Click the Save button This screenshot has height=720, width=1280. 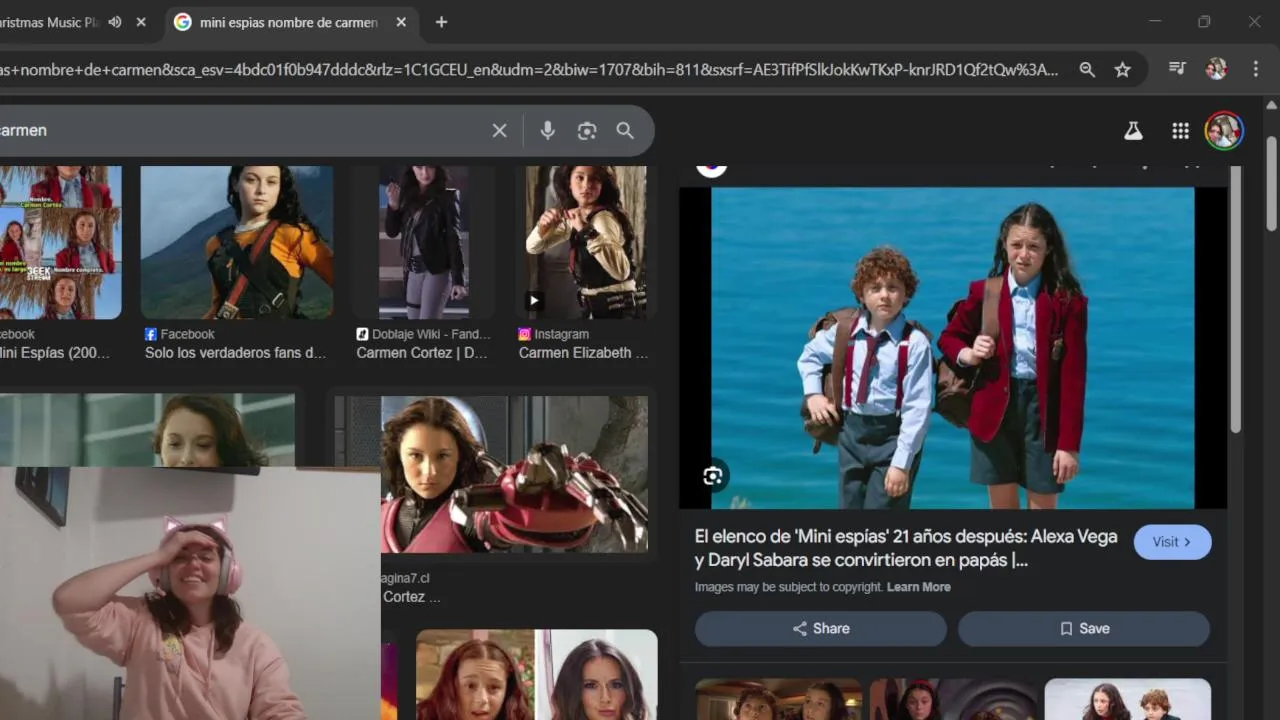click(x=1084, y=629)
